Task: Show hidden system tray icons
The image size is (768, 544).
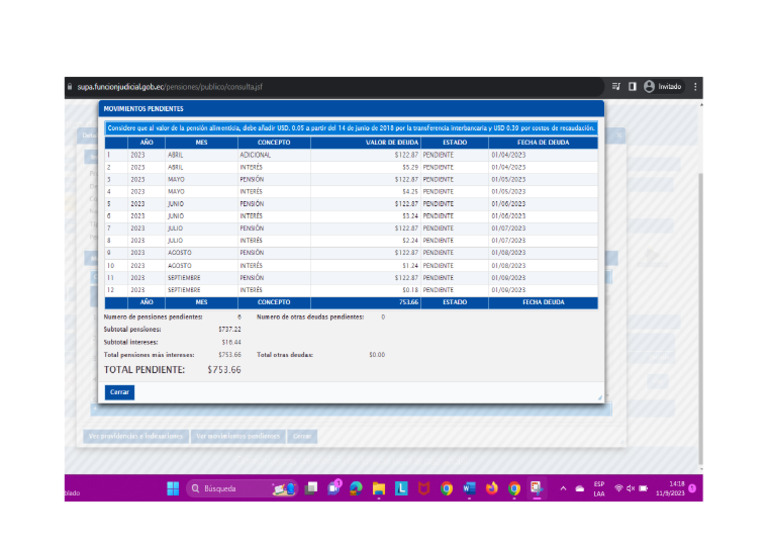Action: (x=562, y=488)
